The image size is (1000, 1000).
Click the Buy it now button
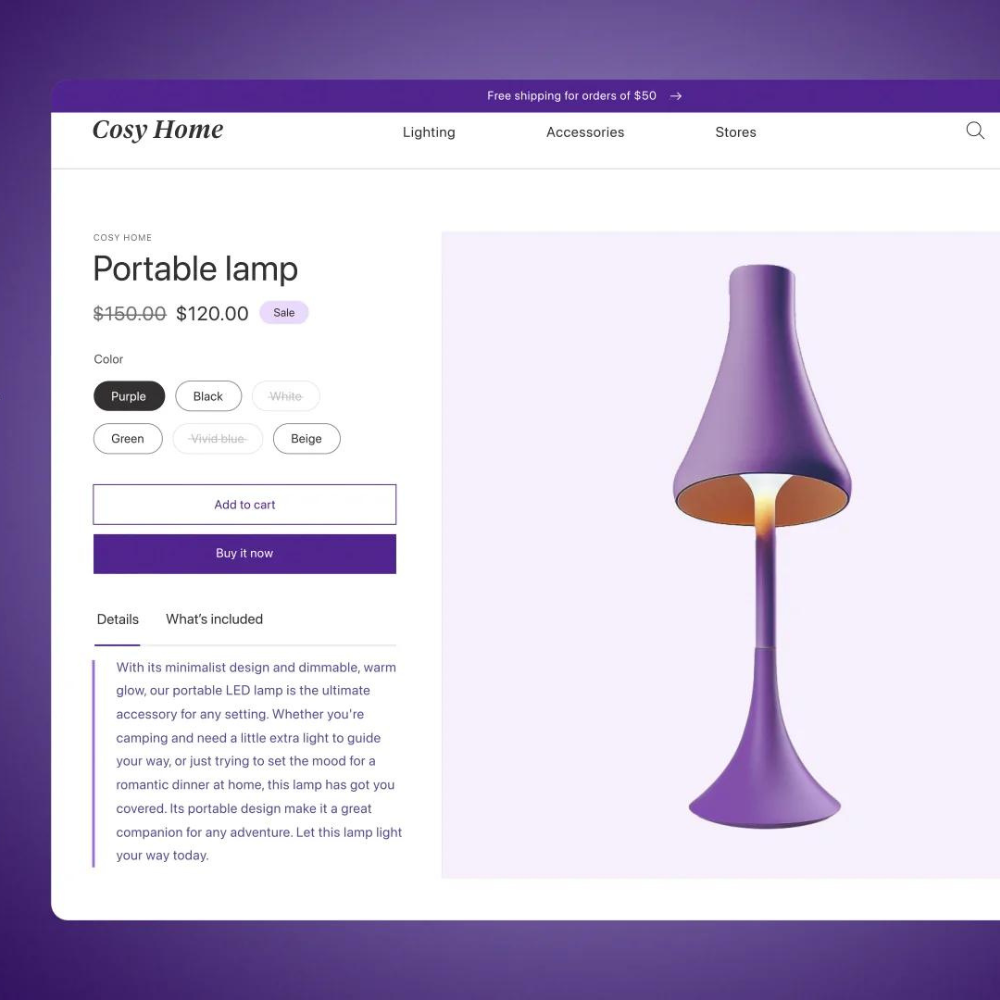(x=245, y=554)
